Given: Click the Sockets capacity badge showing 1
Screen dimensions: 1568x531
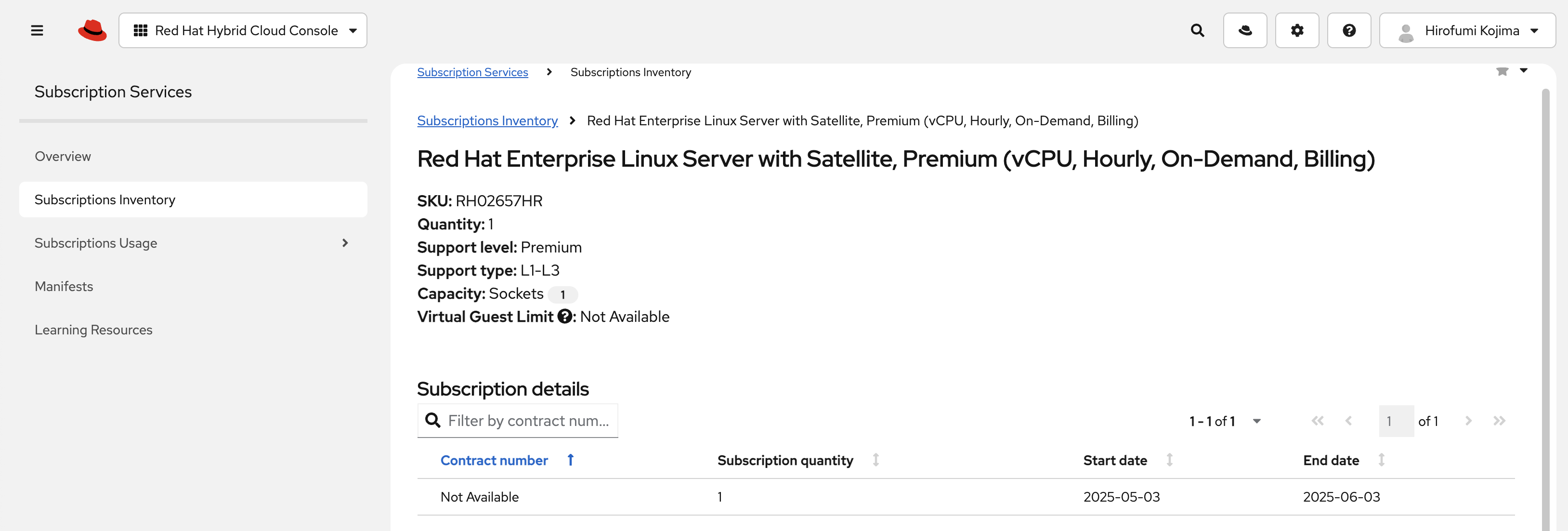Looking at the screenshot, I should click(562, 295).
